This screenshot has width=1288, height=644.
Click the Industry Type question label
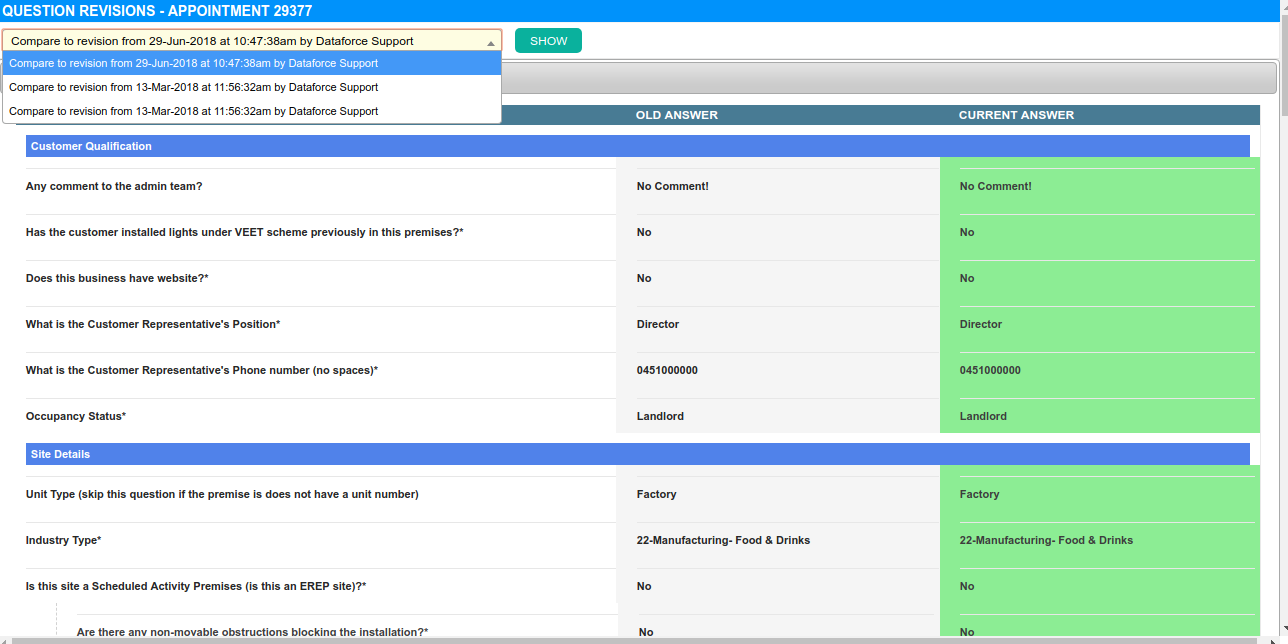(63, 540)
